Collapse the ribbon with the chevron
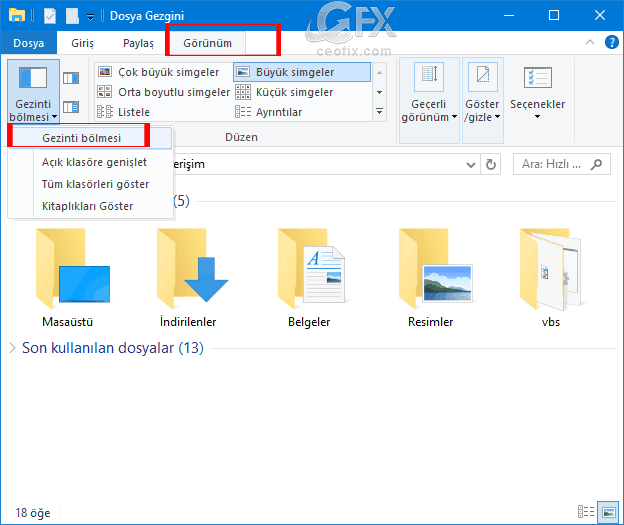Screen dimensions: 624x525 (x=590, y=42)
